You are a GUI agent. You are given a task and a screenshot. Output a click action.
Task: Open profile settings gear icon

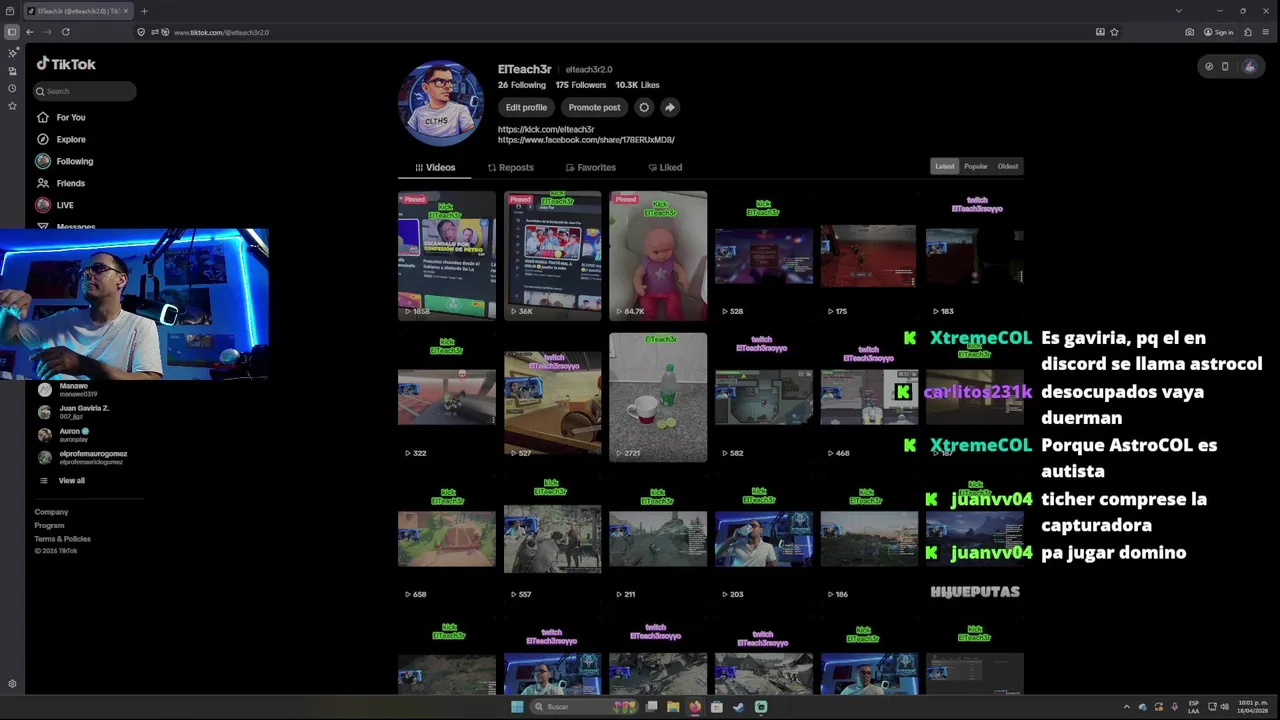[644, 107]
